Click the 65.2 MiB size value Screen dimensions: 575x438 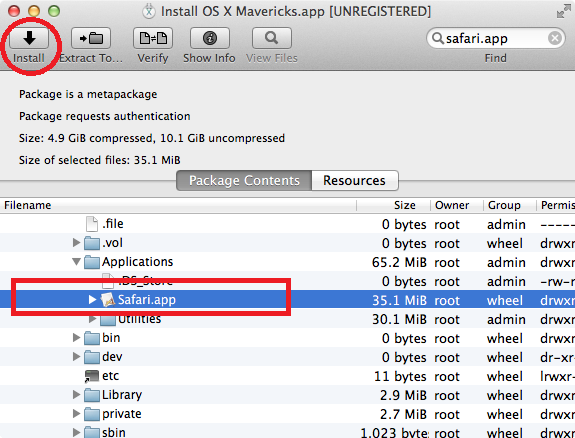coord(399,263)
